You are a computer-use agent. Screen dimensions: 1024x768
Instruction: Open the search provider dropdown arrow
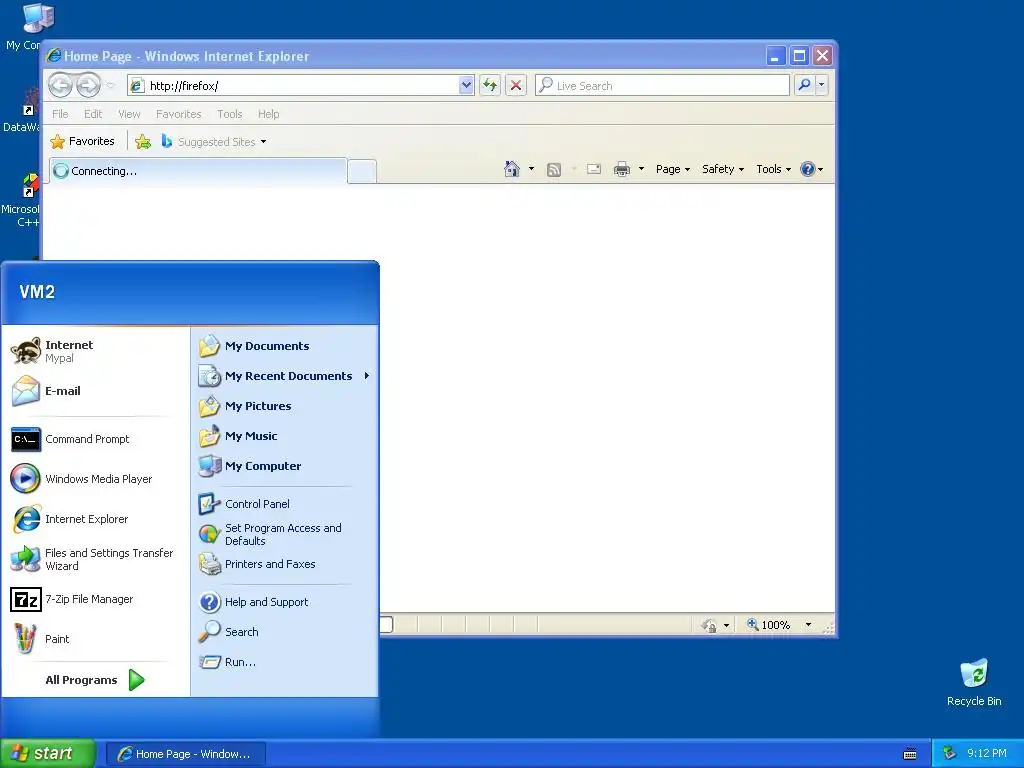(822, 85)
